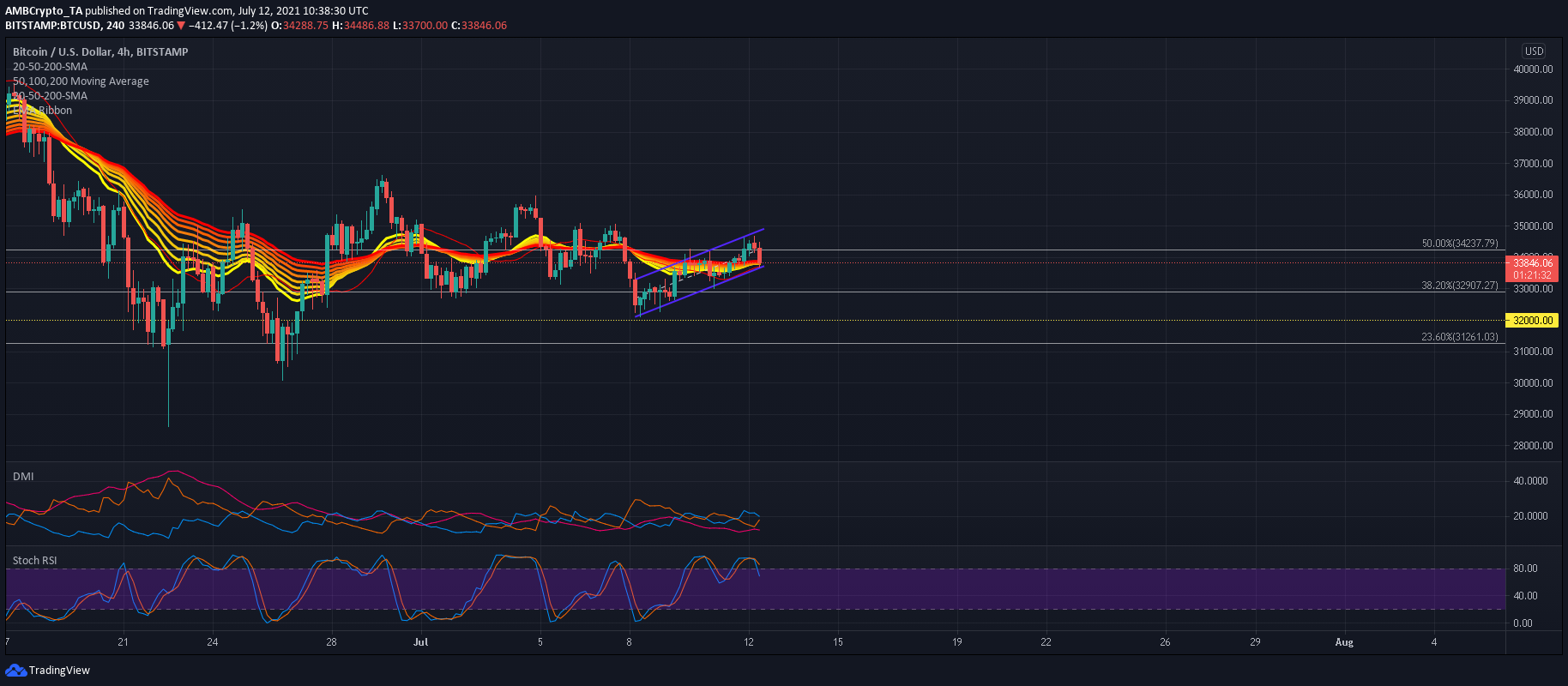This screenshot has height=686, width=1568.
Task: Click the 28 date marker on time axis
Action: point(331,641)
